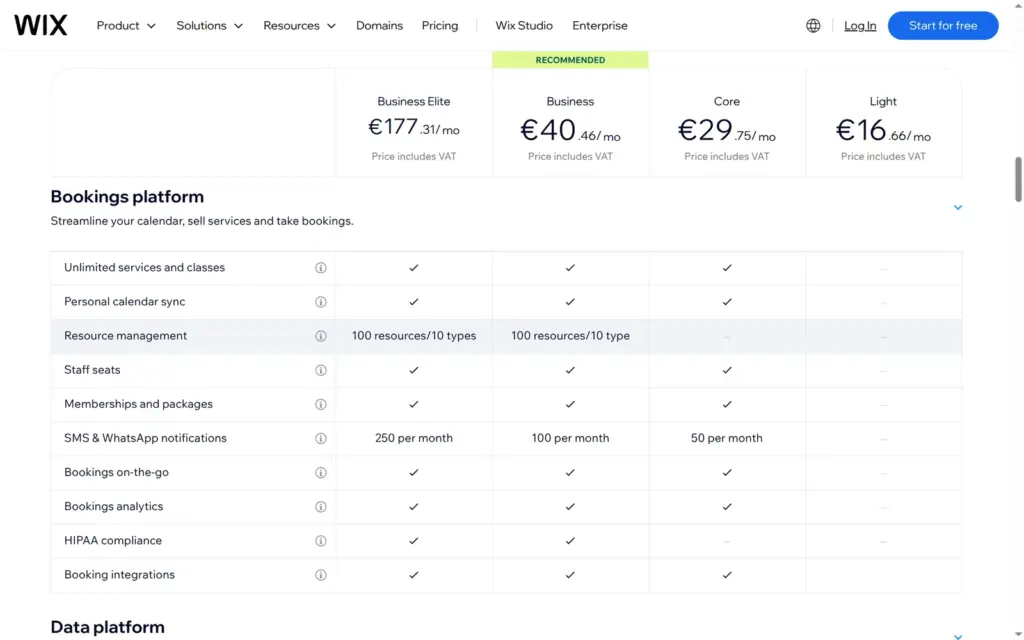
Task: Click the Booking integrations label
Action: tap(120, 575)
